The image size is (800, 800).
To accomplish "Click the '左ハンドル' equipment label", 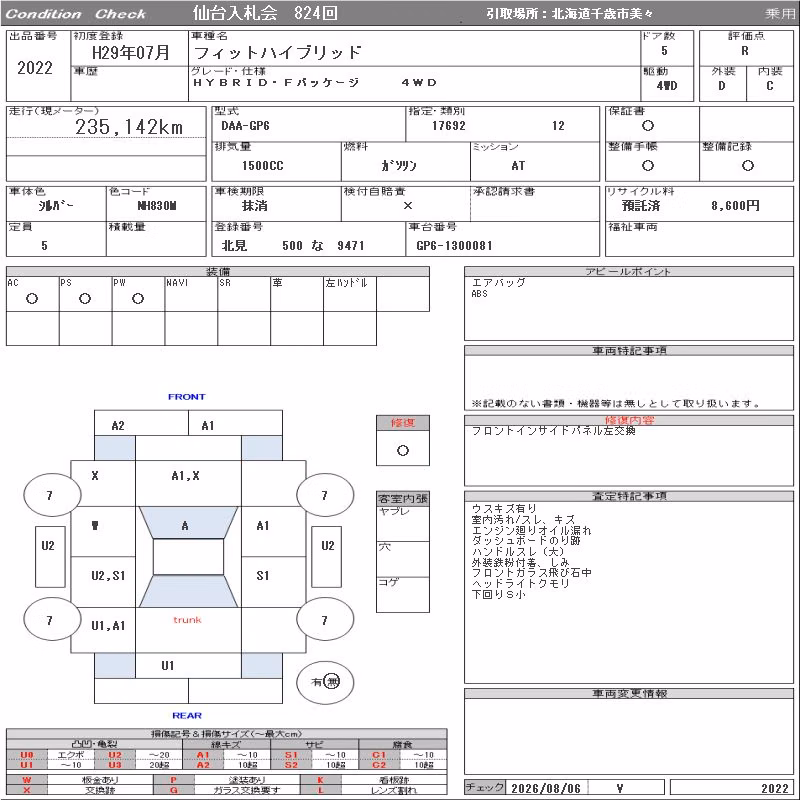I will (346, 282).
